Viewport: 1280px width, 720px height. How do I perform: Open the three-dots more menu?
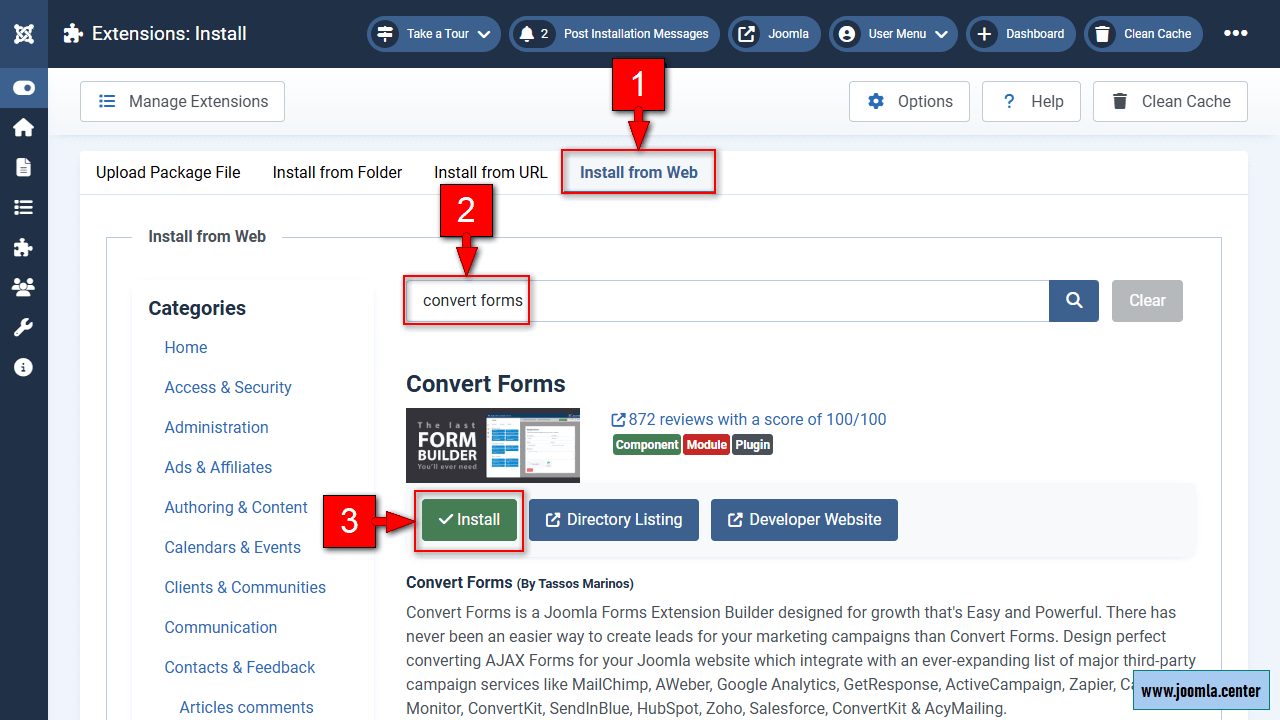(1236, 33)
